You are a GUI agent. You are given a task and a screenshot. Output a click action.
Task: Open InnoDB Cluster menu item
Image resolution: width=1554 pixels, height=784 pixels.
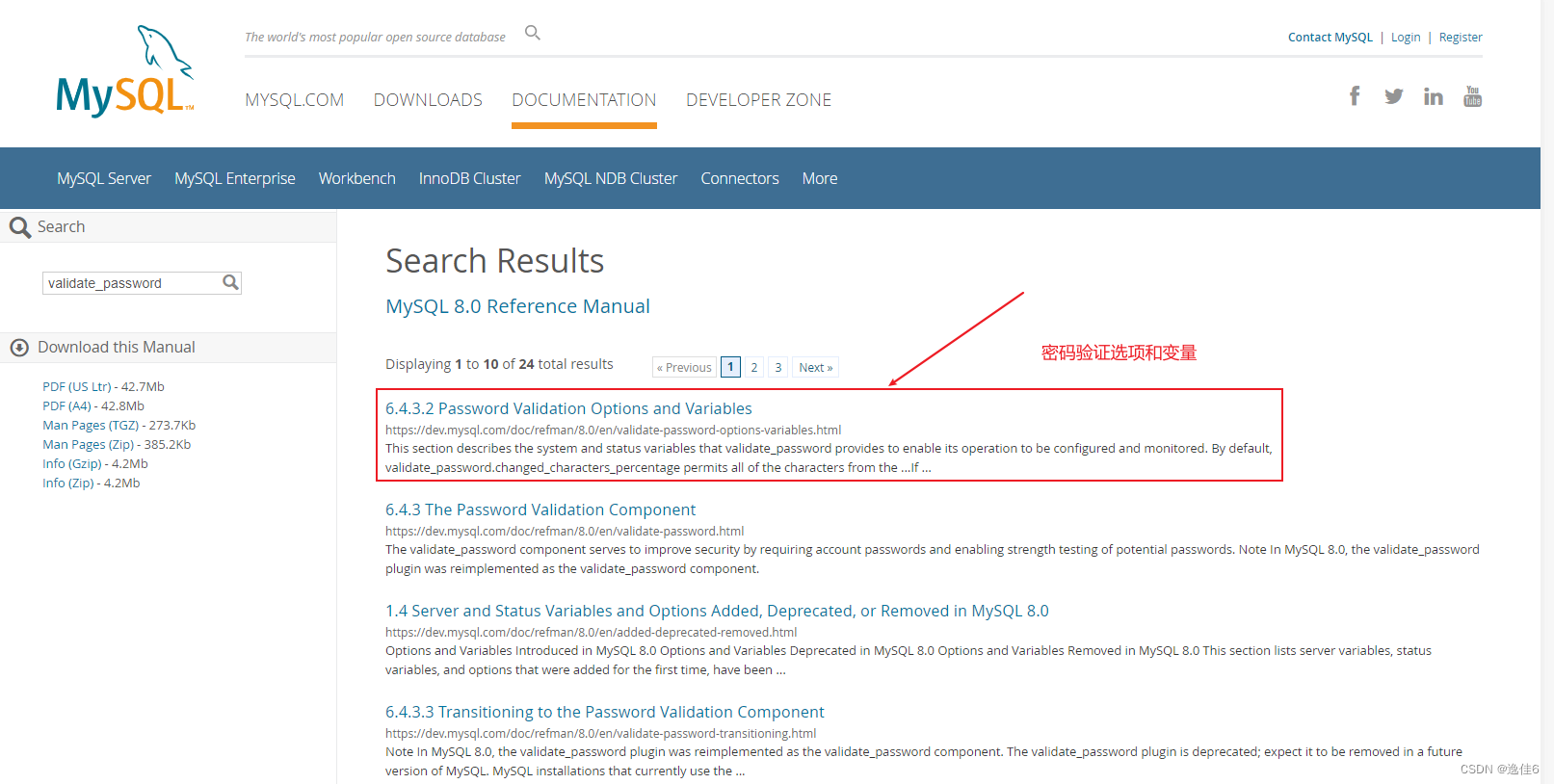point(469,178)
